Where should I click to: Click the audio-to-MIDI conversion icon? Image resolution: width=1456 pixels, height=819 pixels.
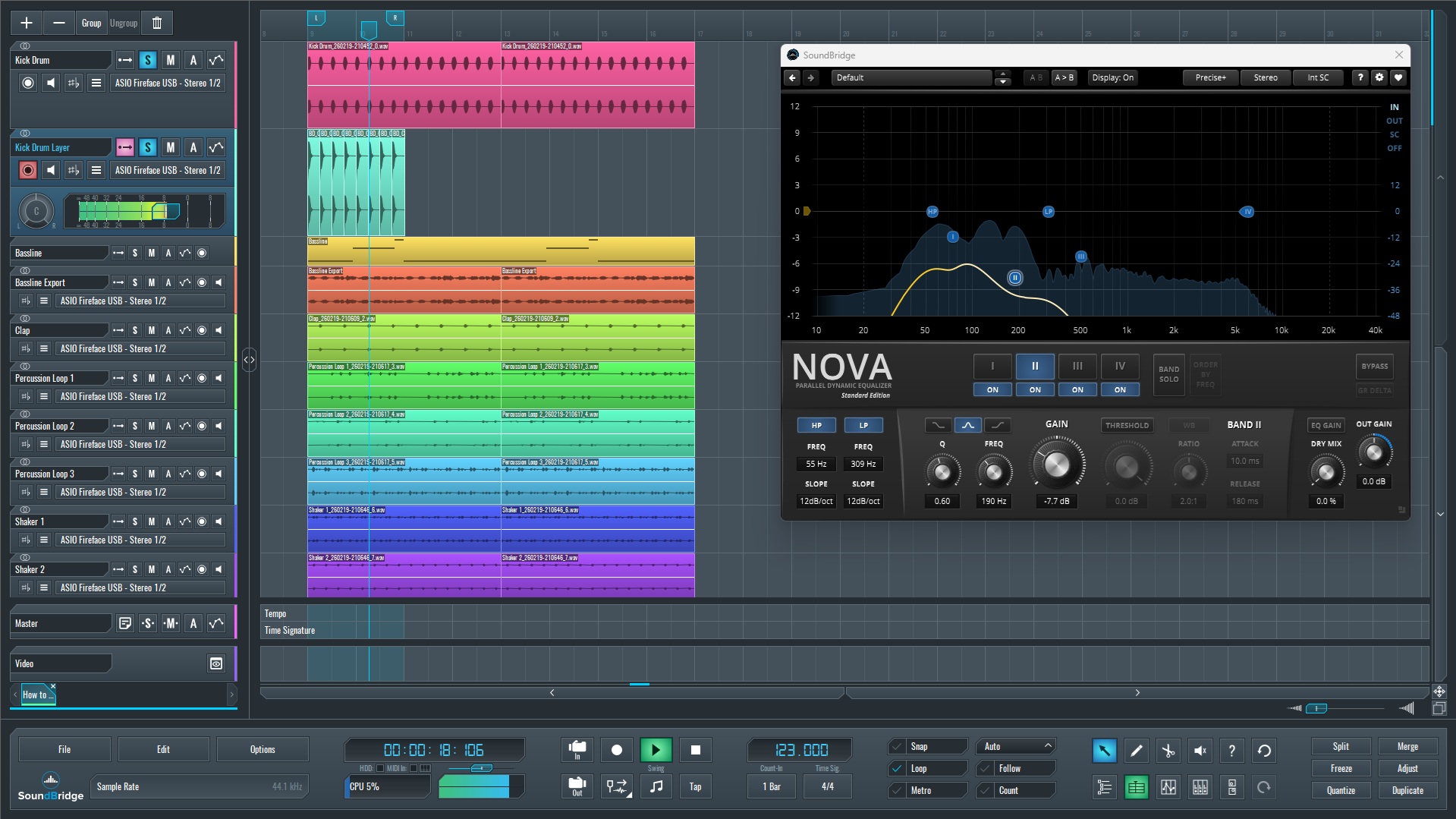[x=617, y=786]
